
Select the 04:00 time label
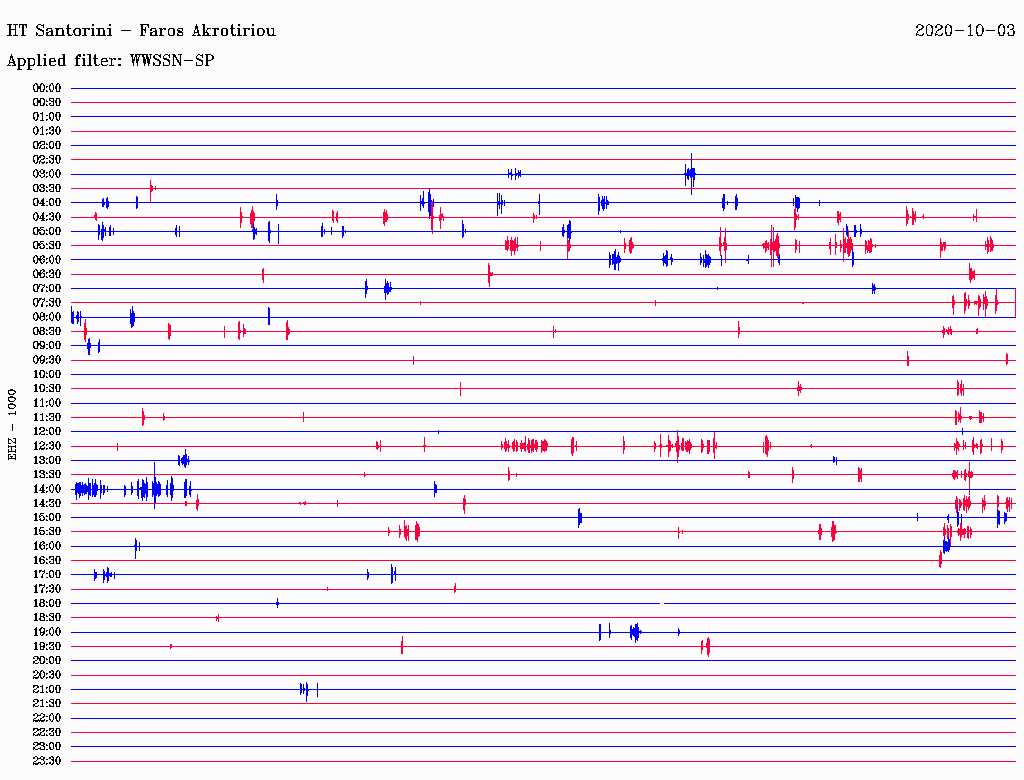46,203
